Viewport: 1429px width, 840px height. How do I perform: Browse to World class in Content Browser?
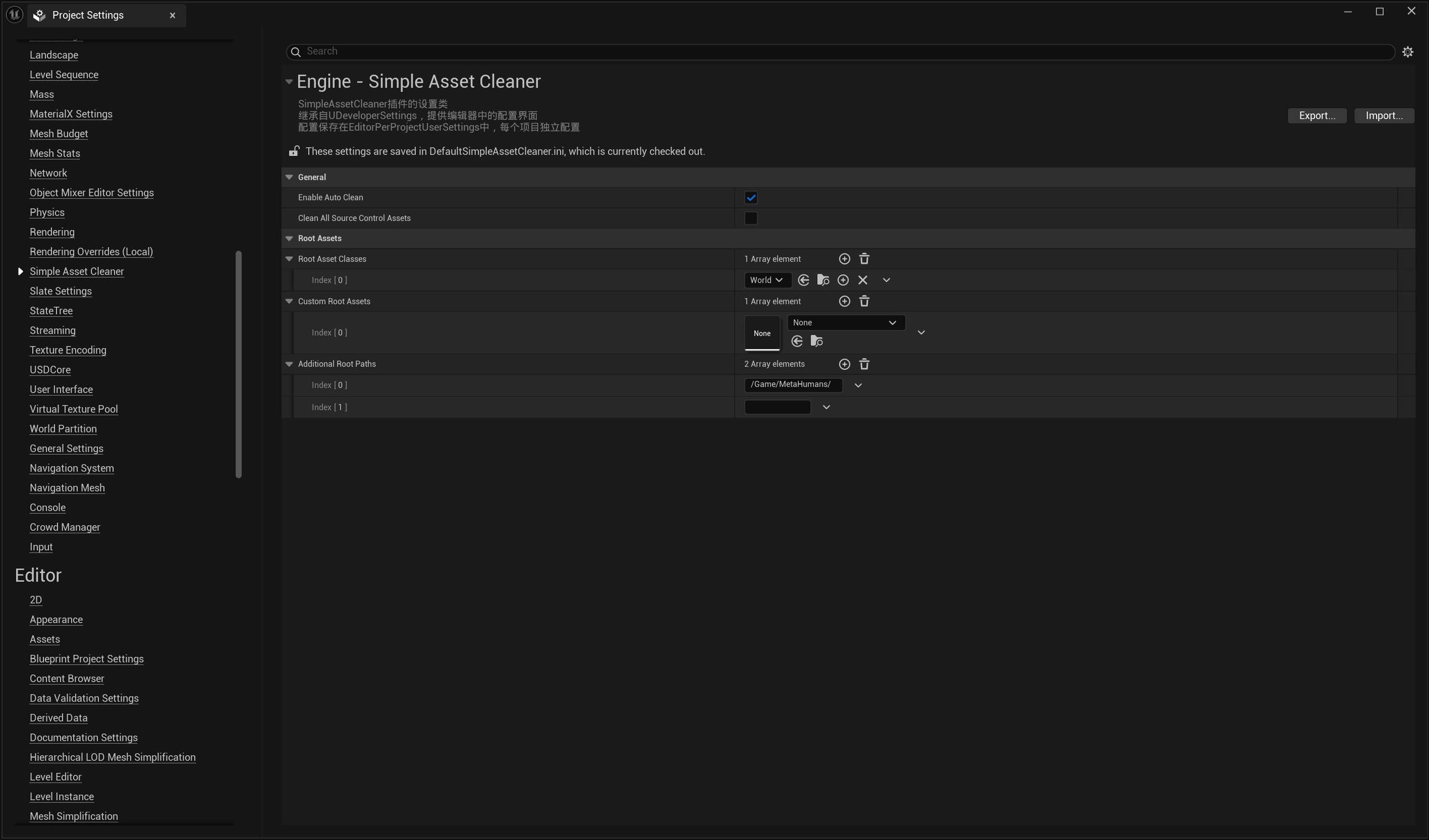[823, 280]
